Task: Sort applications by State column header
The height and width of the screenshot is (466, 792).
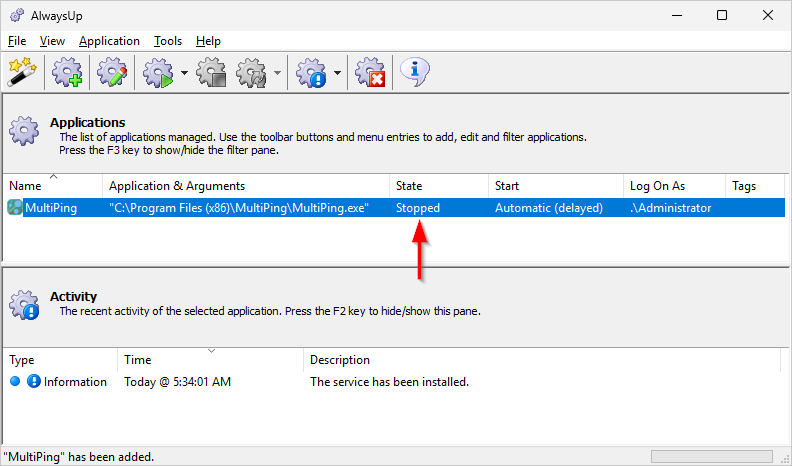Action: 439,186
